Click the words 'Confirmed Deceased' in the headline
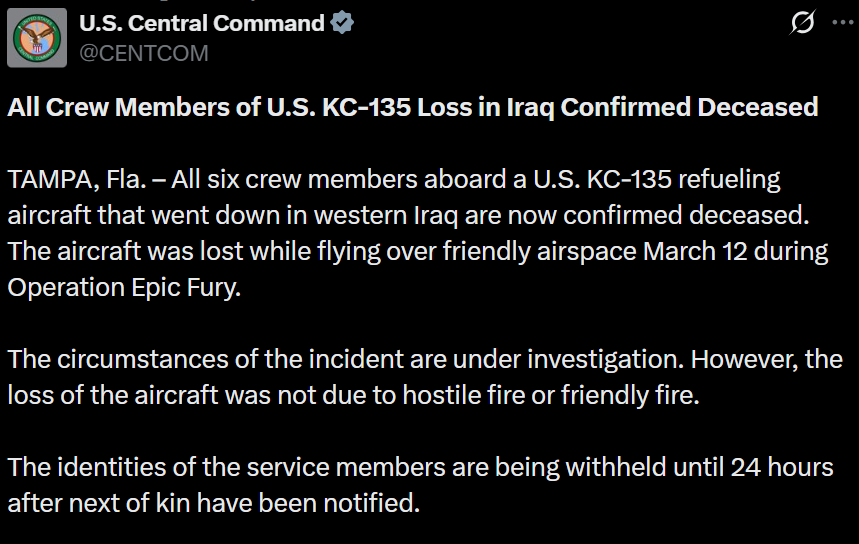The width and height of the screenshot is (859, 544). [x=689, y=107]
